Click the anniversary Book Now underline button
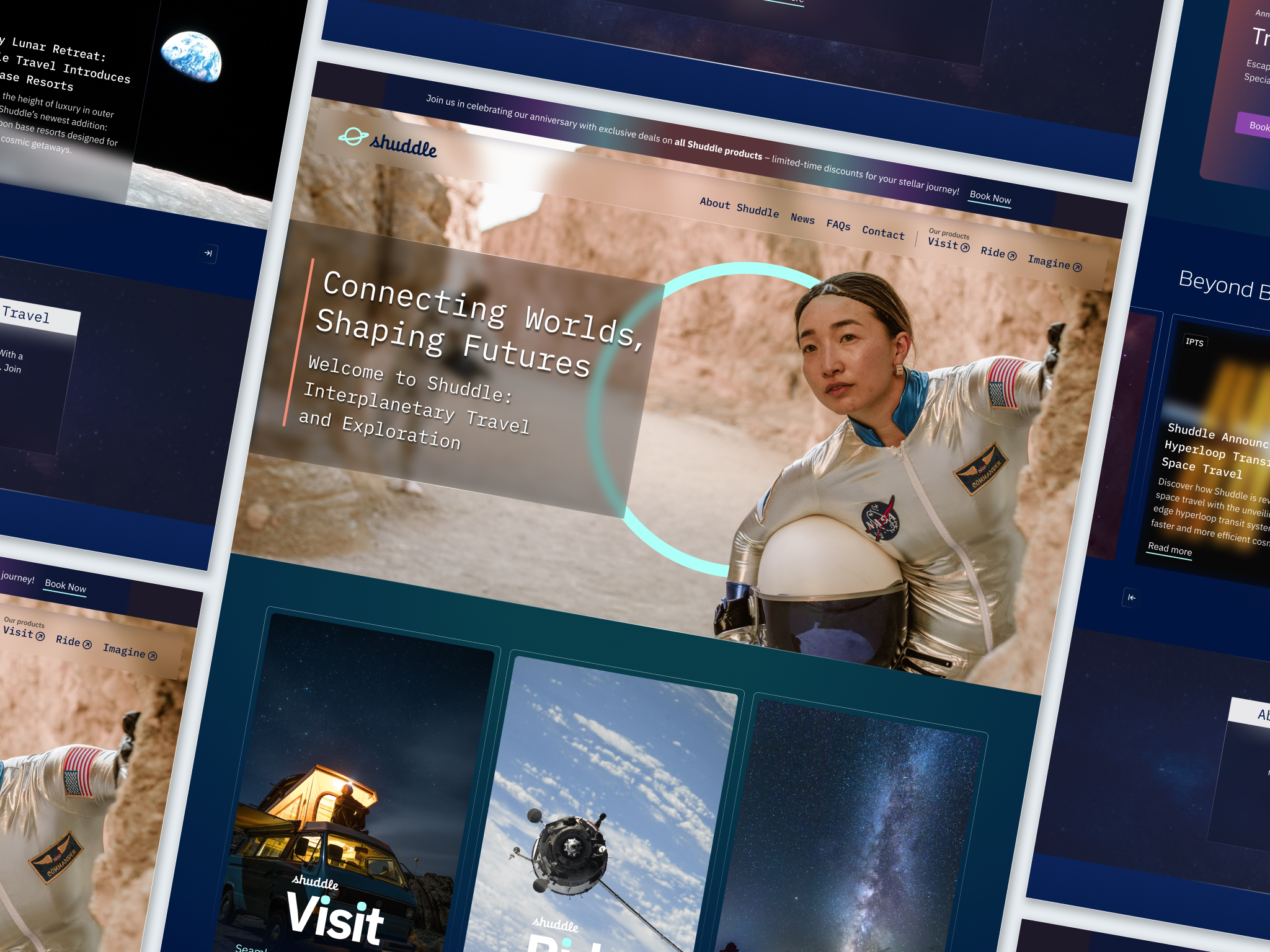 coord(990,197)
